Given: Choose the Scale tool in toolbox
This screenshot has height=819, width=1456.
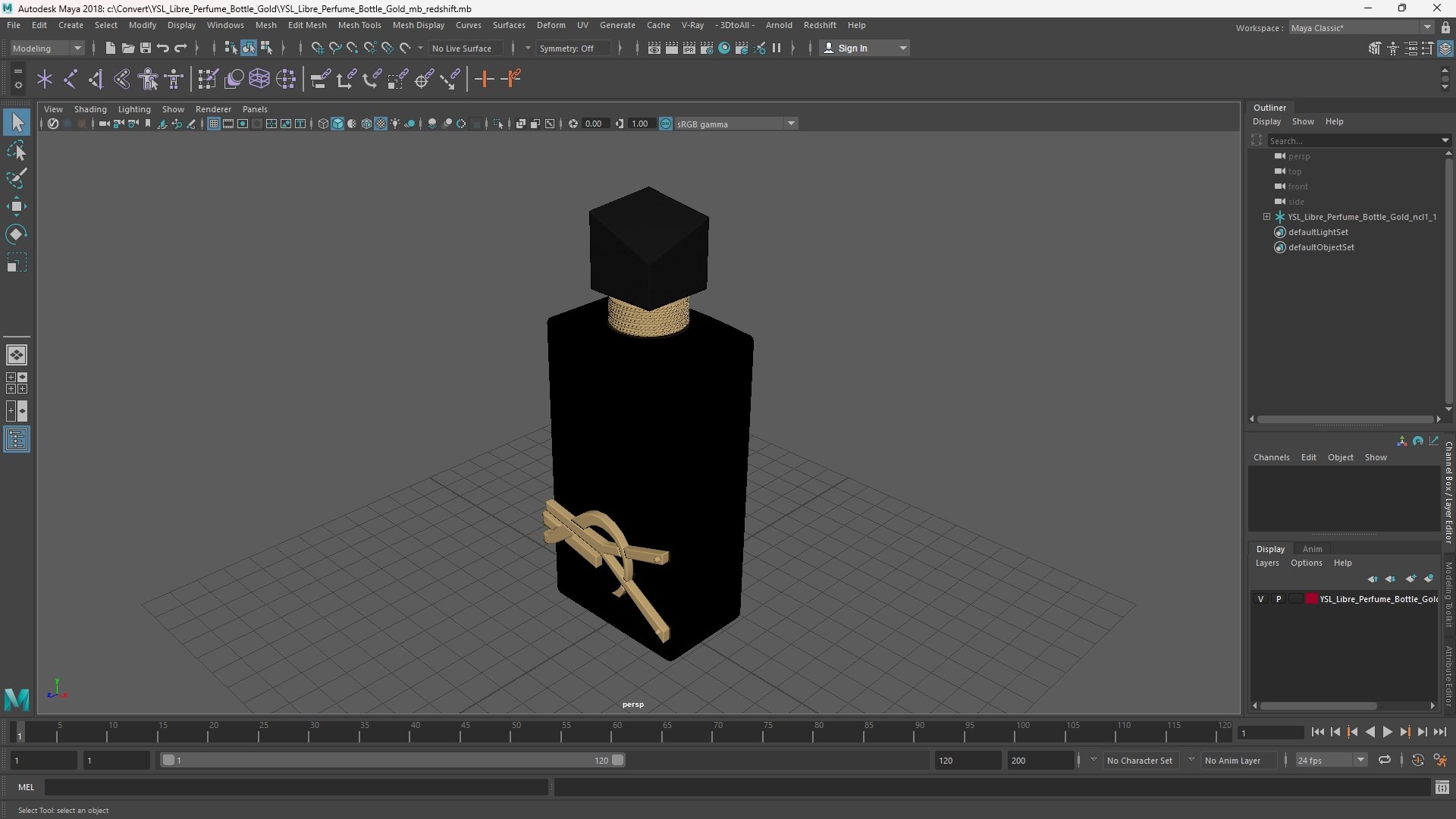Looking at the screenshot, I should (17, 262).
